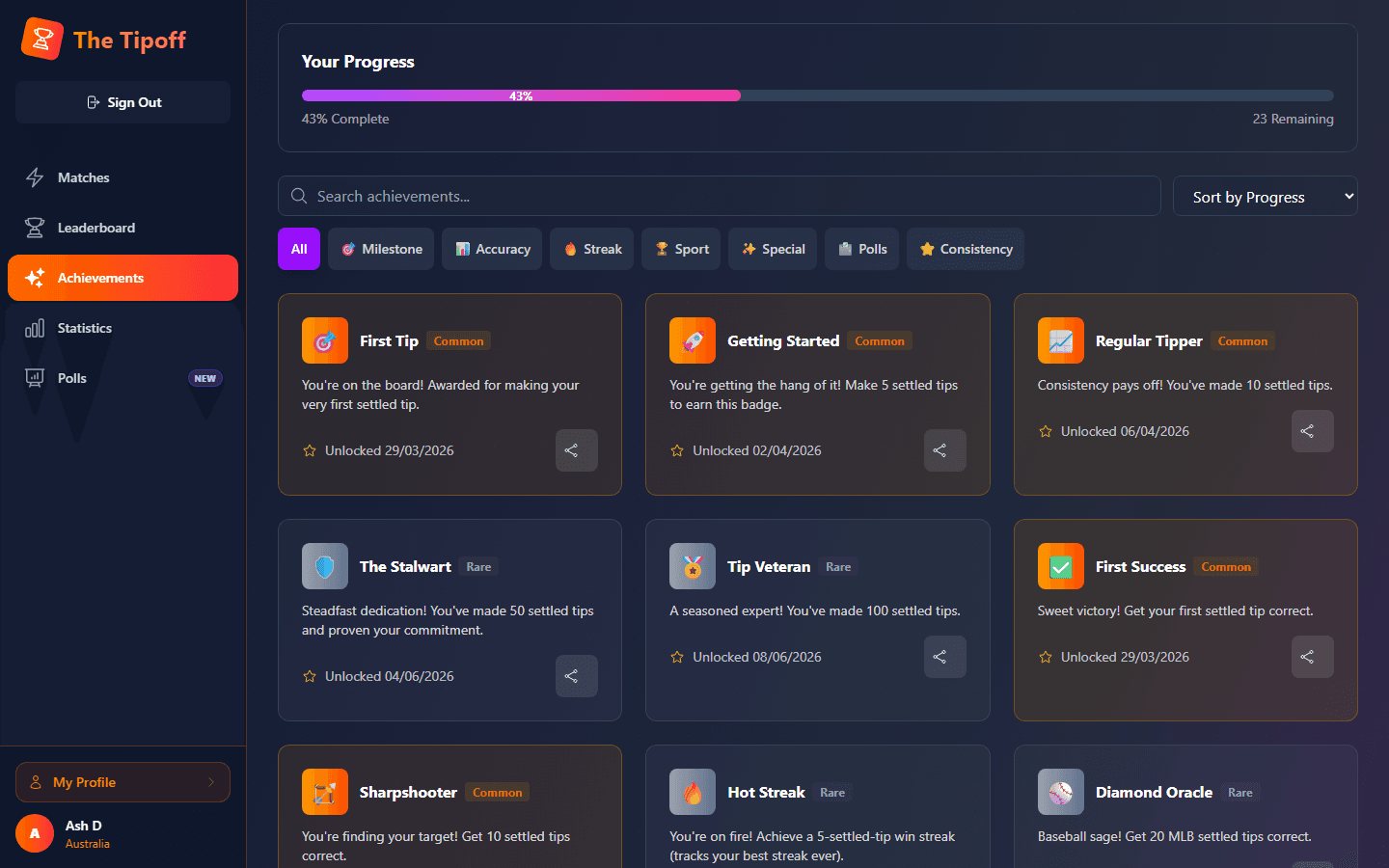Click the Getting Started rocket badge icon

[x=693, y=340]
